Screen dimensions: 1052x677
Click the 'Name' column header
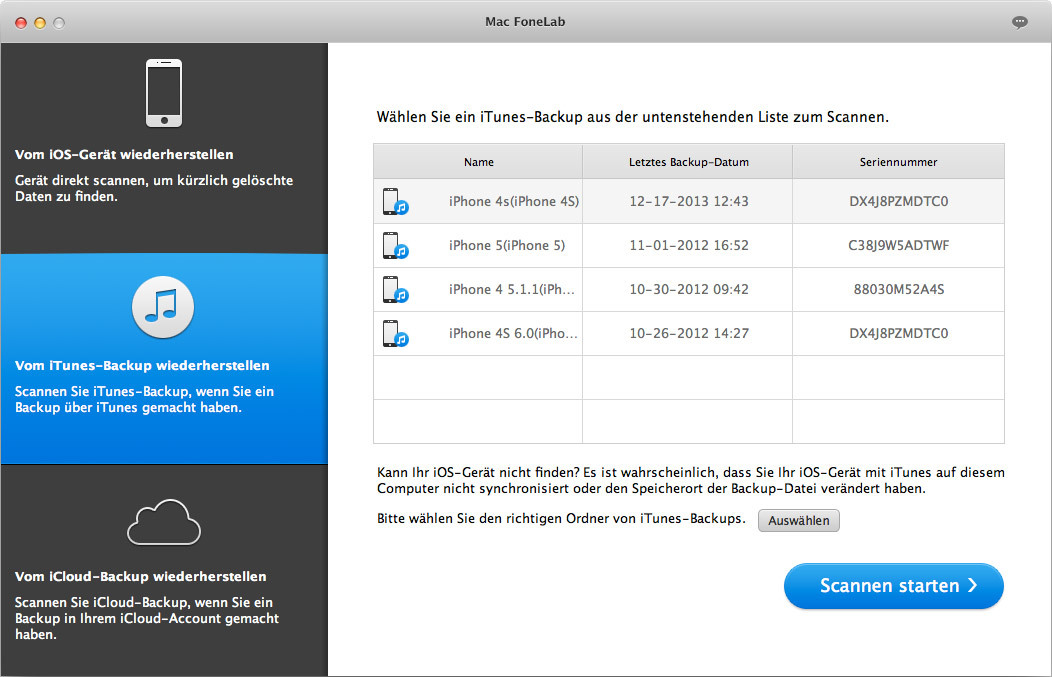pyautogui.click(x=478, y=162)
